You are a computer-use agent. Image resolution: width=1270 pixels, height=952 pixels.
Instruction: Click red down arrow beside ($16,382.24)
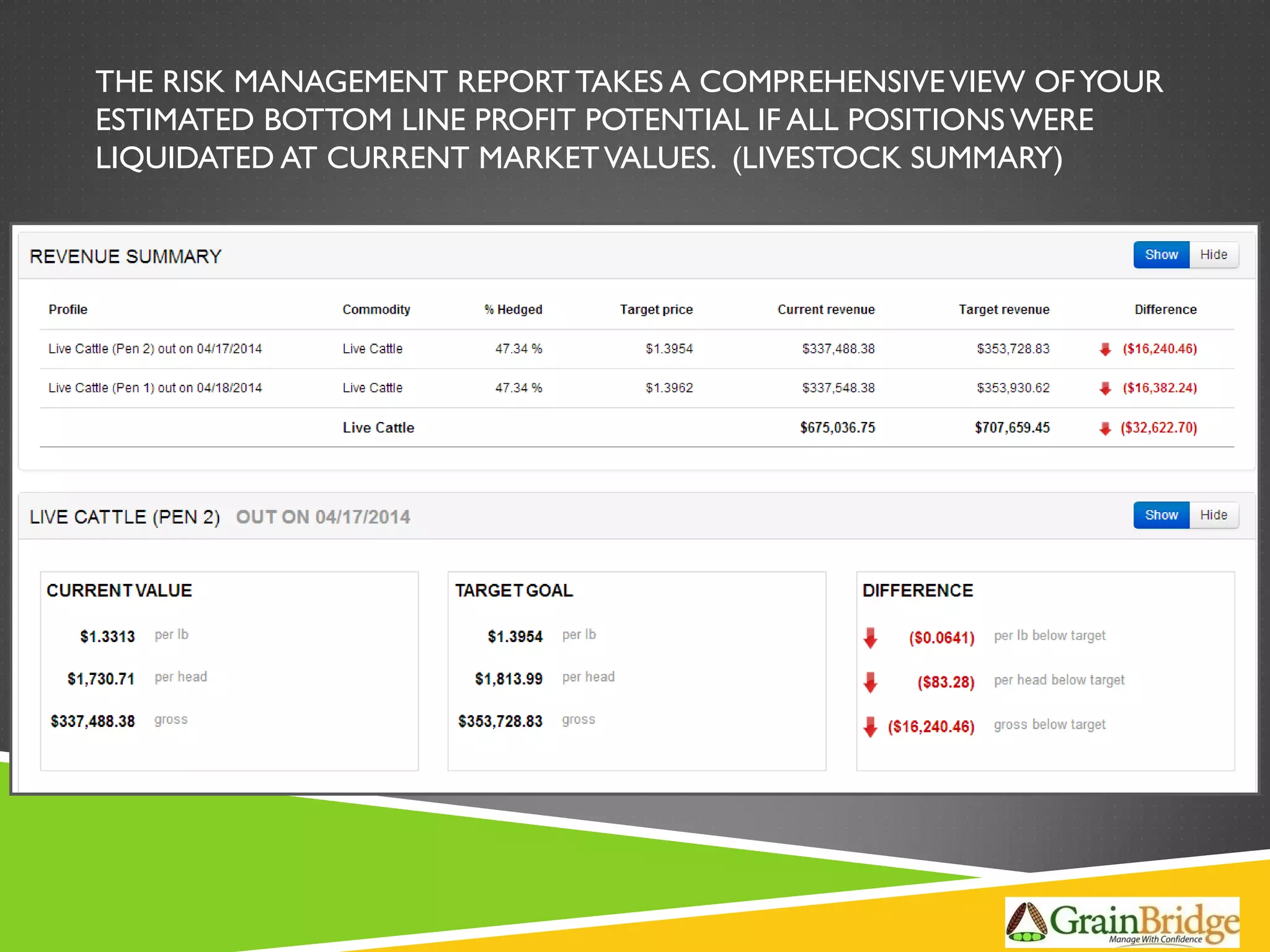coord(1105,389)
